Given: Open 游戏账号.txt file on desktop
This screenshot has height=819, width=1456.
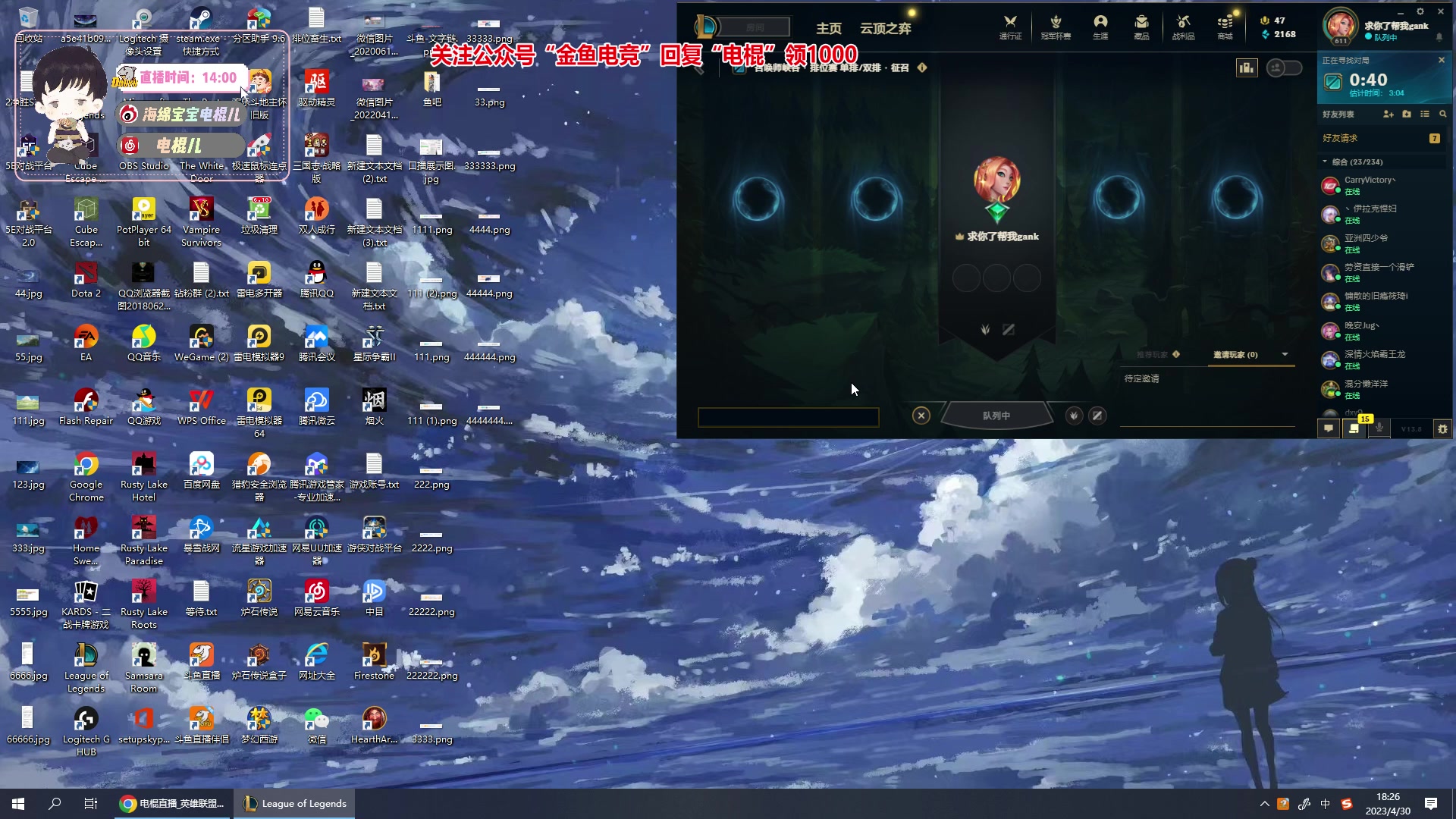Looking at the screenshot, I should [x=374, y=471].
